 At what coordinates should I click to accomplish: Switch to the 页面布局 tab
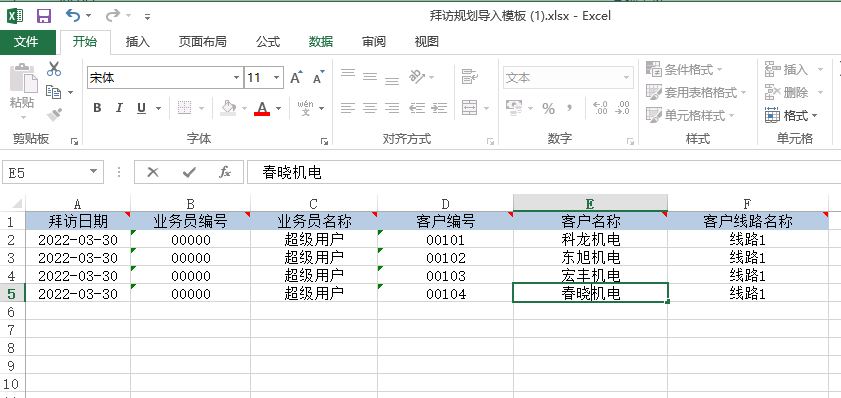click(x=203, y=42)
